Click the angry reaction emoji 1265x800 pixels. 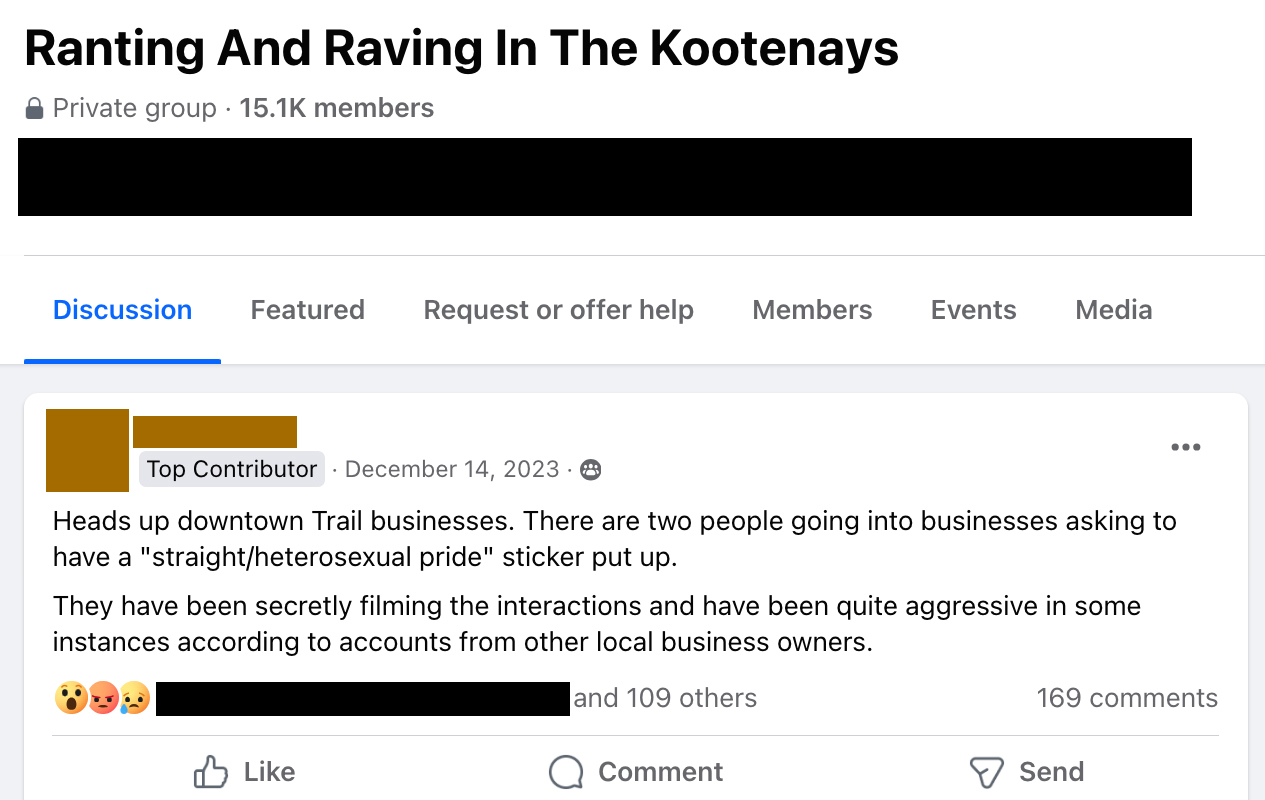coord(103,698)
